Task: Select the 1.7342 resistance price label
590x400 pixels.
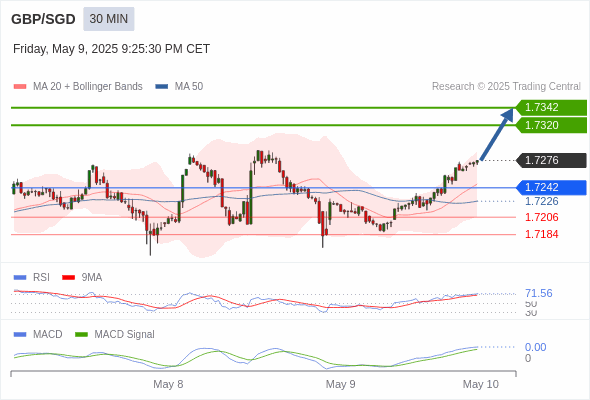Action: point(551,107)
